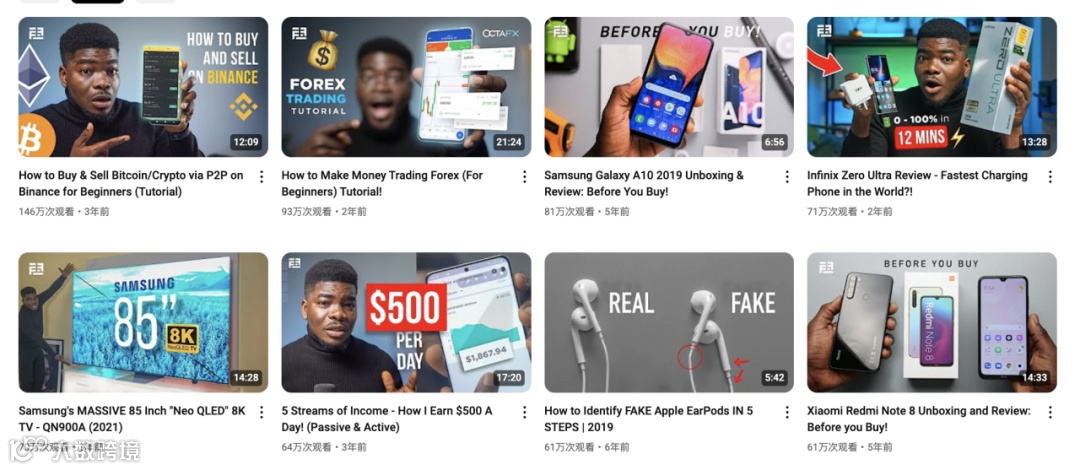The width and height of the screenshot is (1080, 470).
Task: Open title link Xiaomi Redmi Note 8 Unboxing
Action: point(919,419)
